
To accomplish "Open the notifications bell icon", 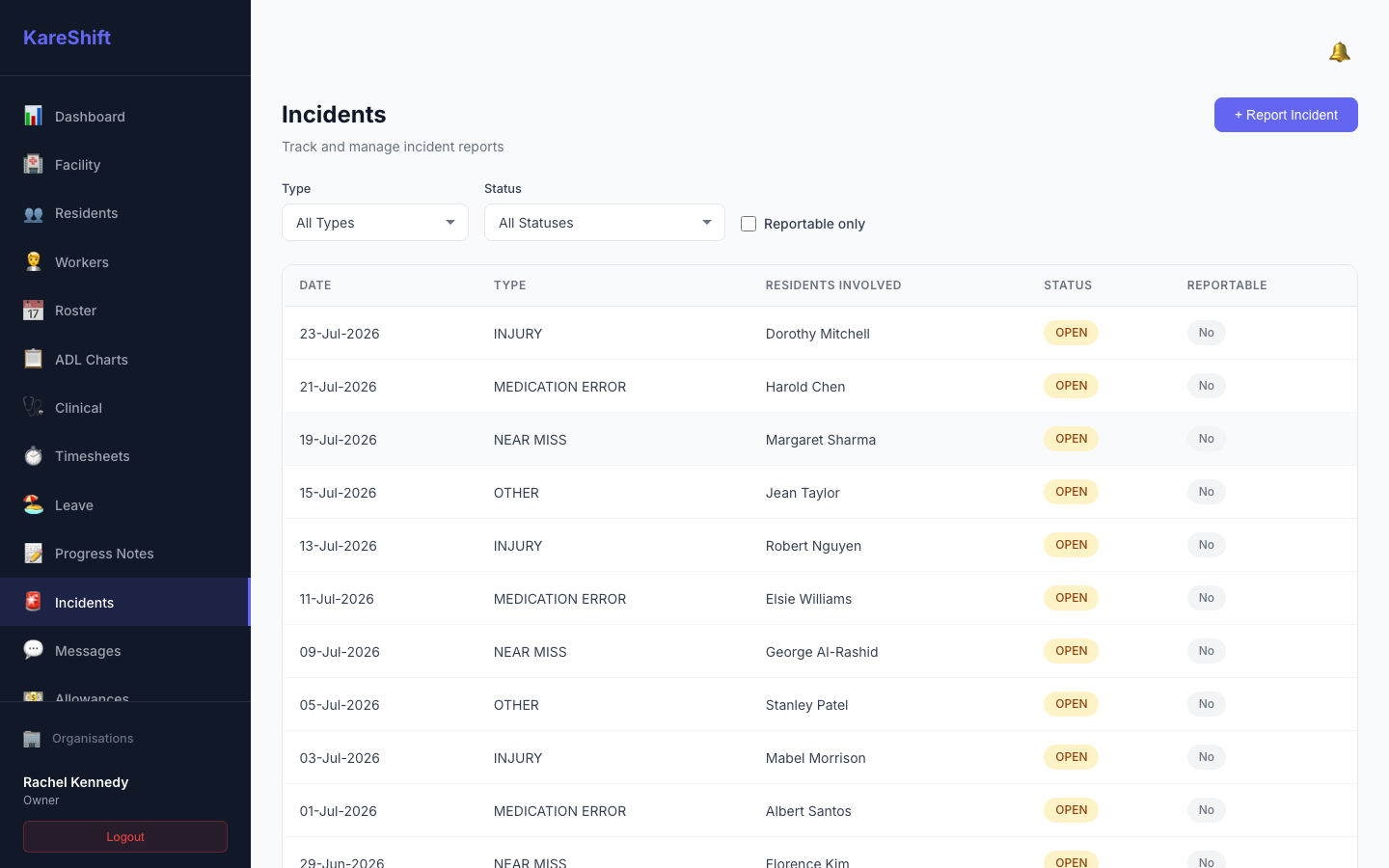I will tap(1339, 52).
